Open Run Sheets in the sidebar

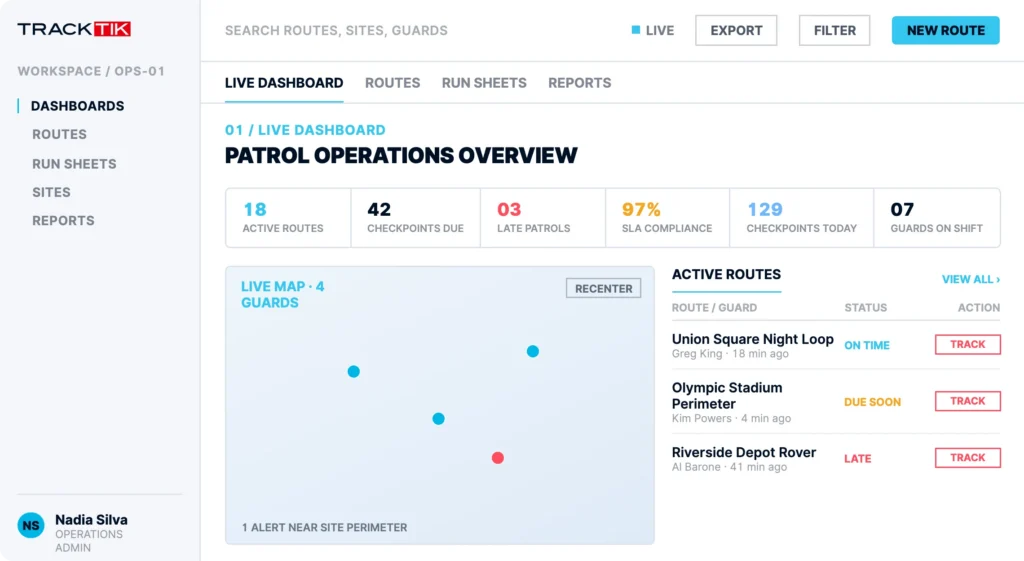click(74, 164)
